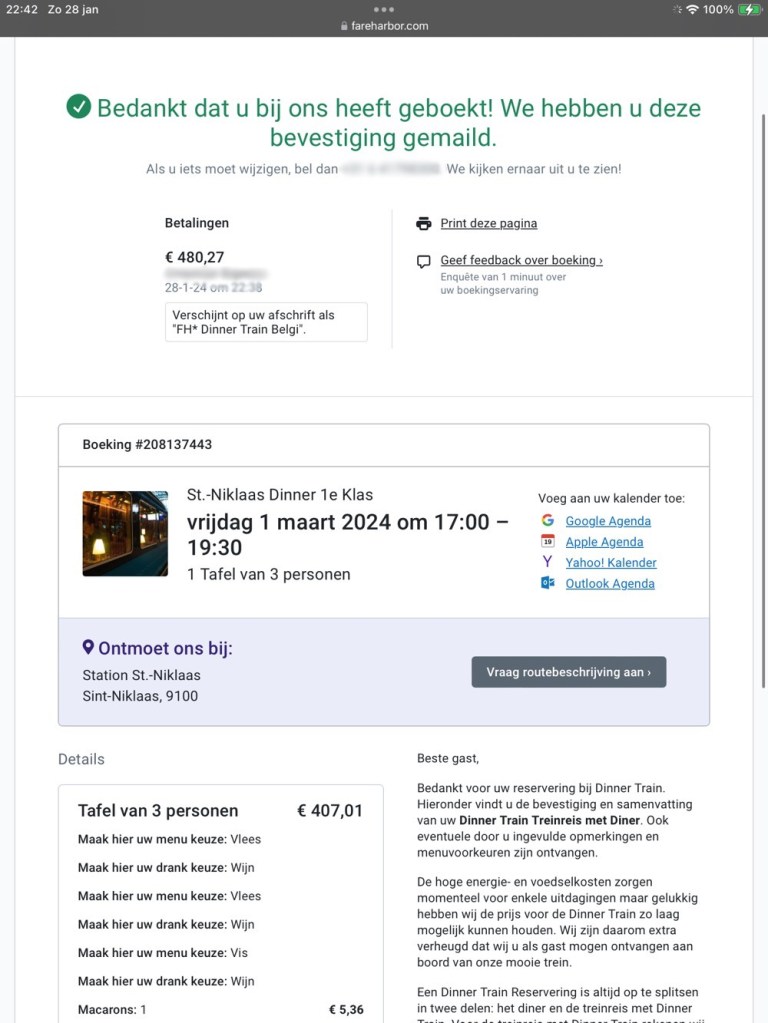768x1023 pixels.
Task: Click the location pin icon
Action: pos(88,648)
